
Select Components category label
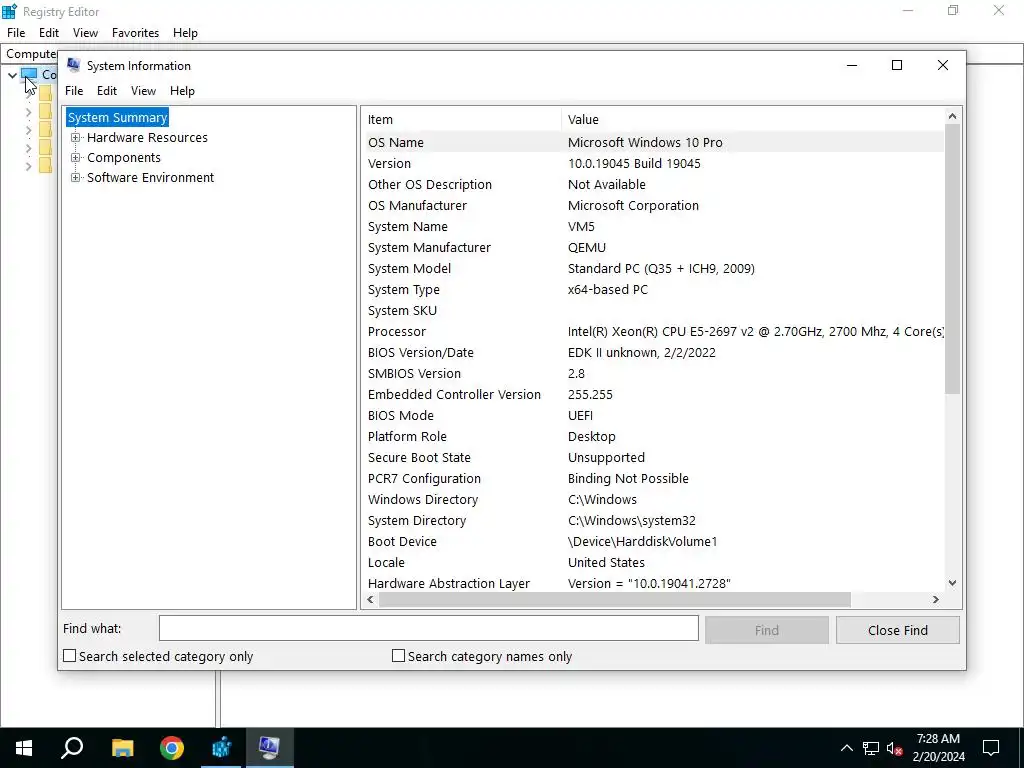[x=123, y=158]
